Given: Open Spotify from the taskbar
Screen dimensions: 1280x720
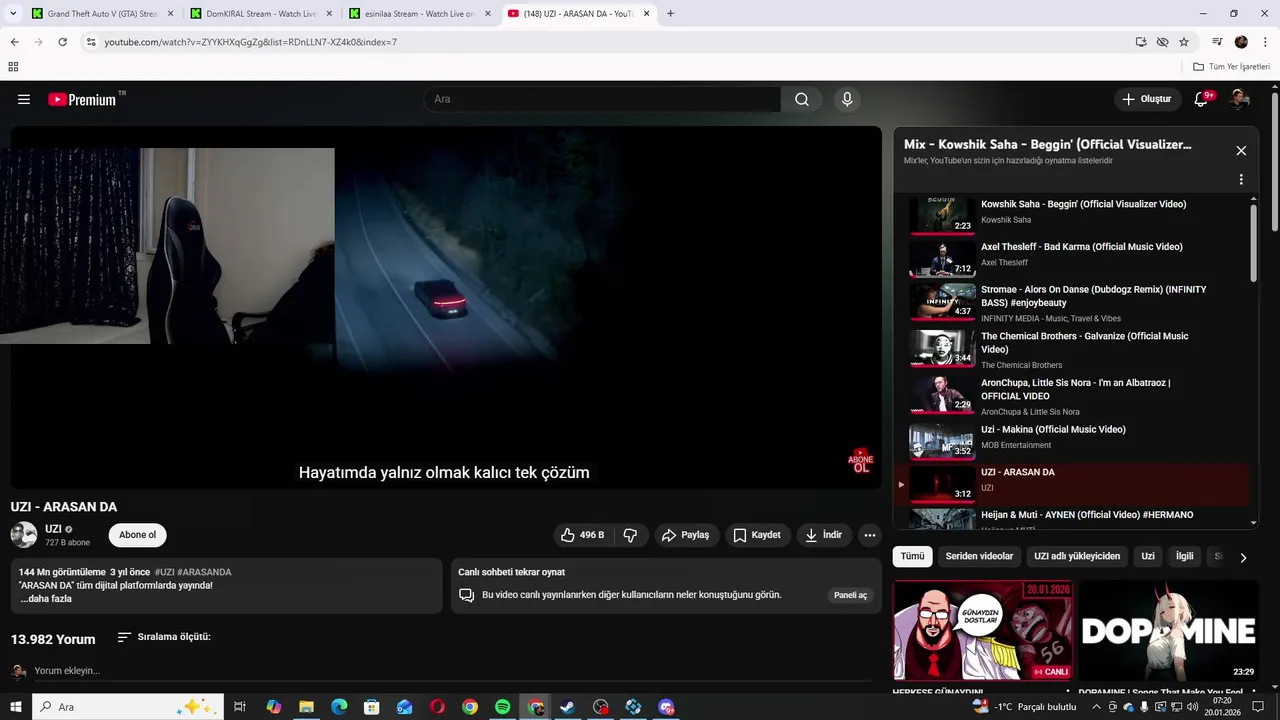Looking at the screenshot, I should [x=503, y=707].
